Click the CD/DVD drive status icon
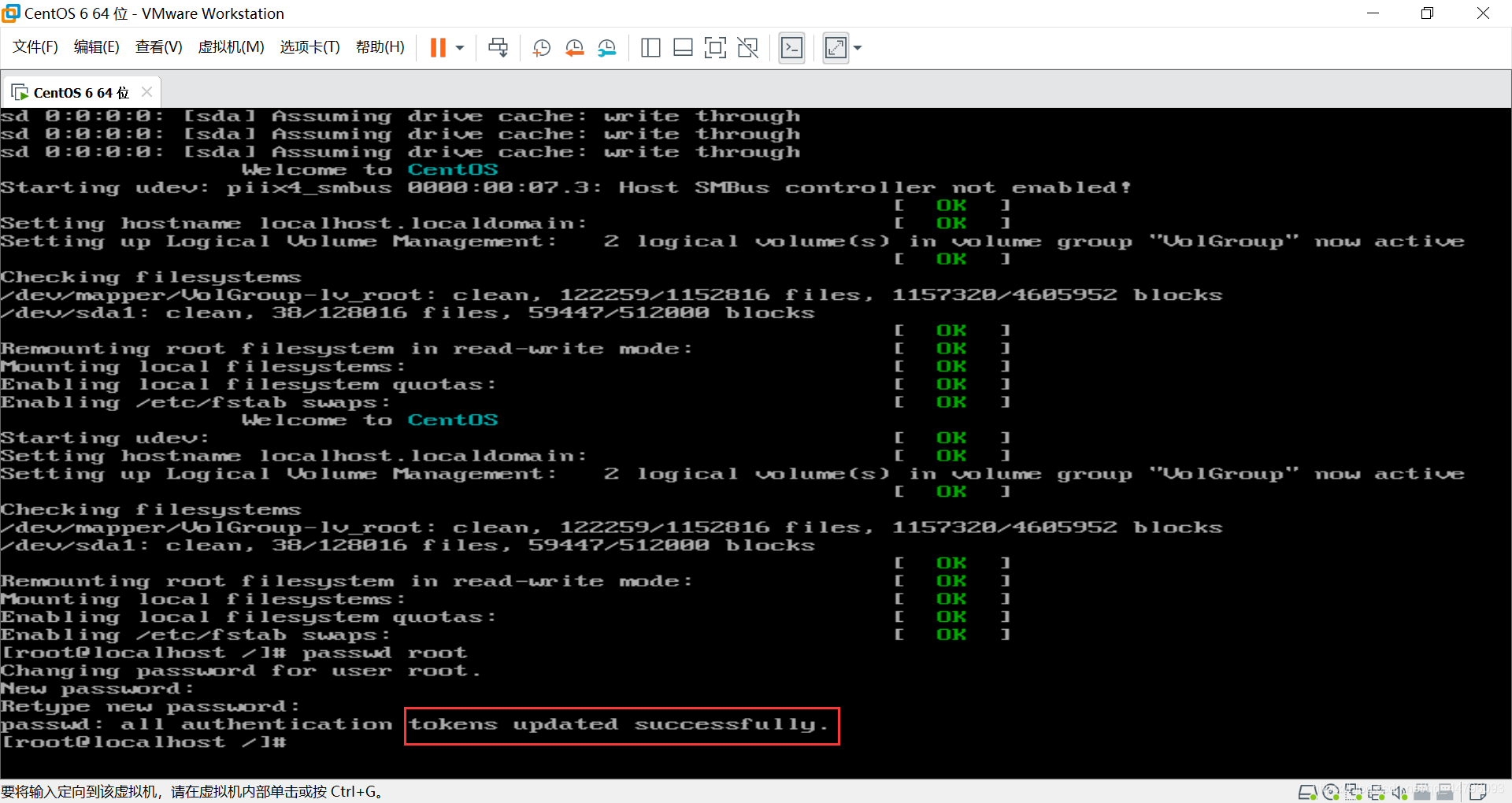The height and width of the screenshot is (803, 1512). pos(1331,792)
